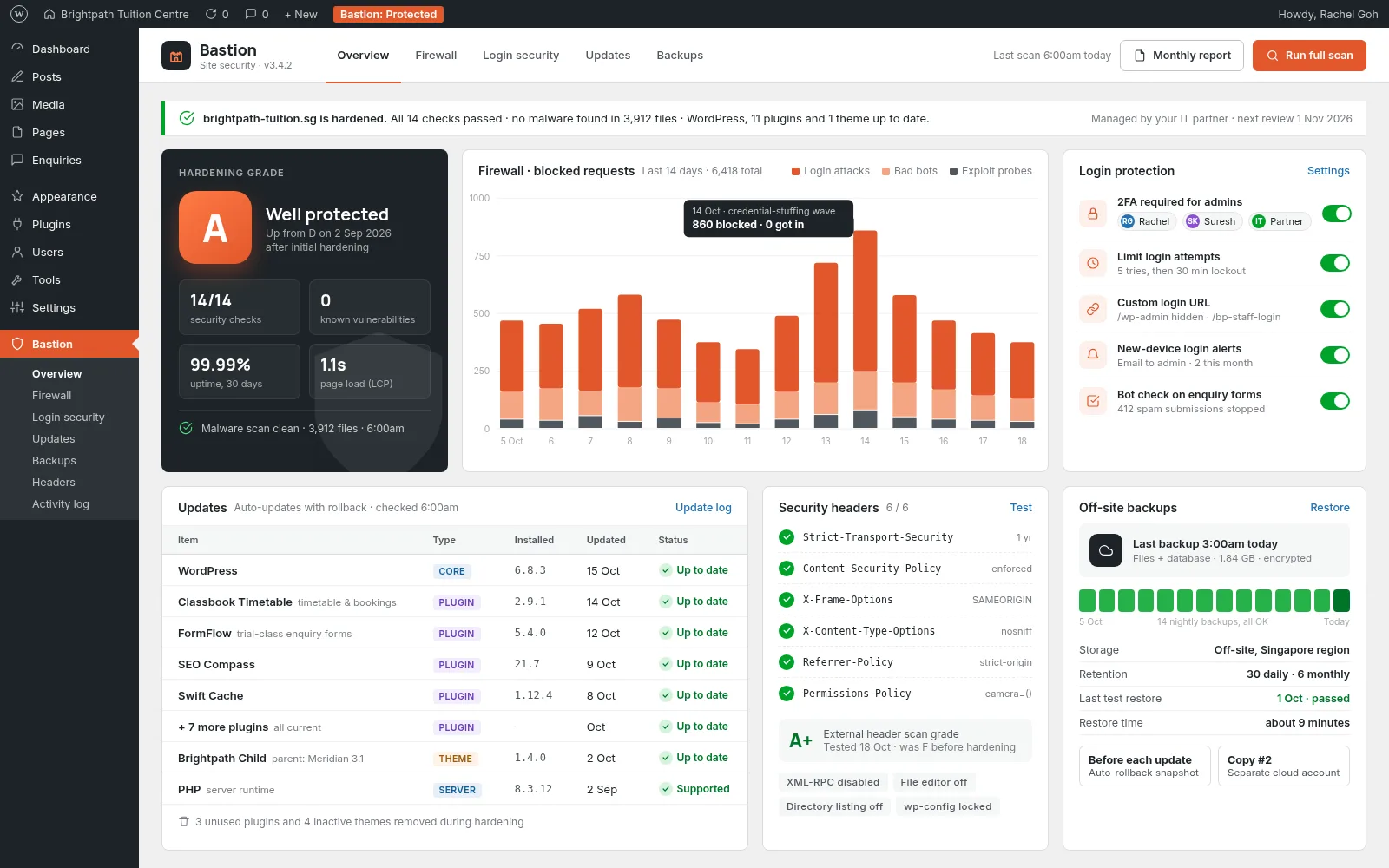The height and width of the screenshot is (868, 1389).
Task: Toggle Limit login attempts switch
Action: pos(1335,263)
